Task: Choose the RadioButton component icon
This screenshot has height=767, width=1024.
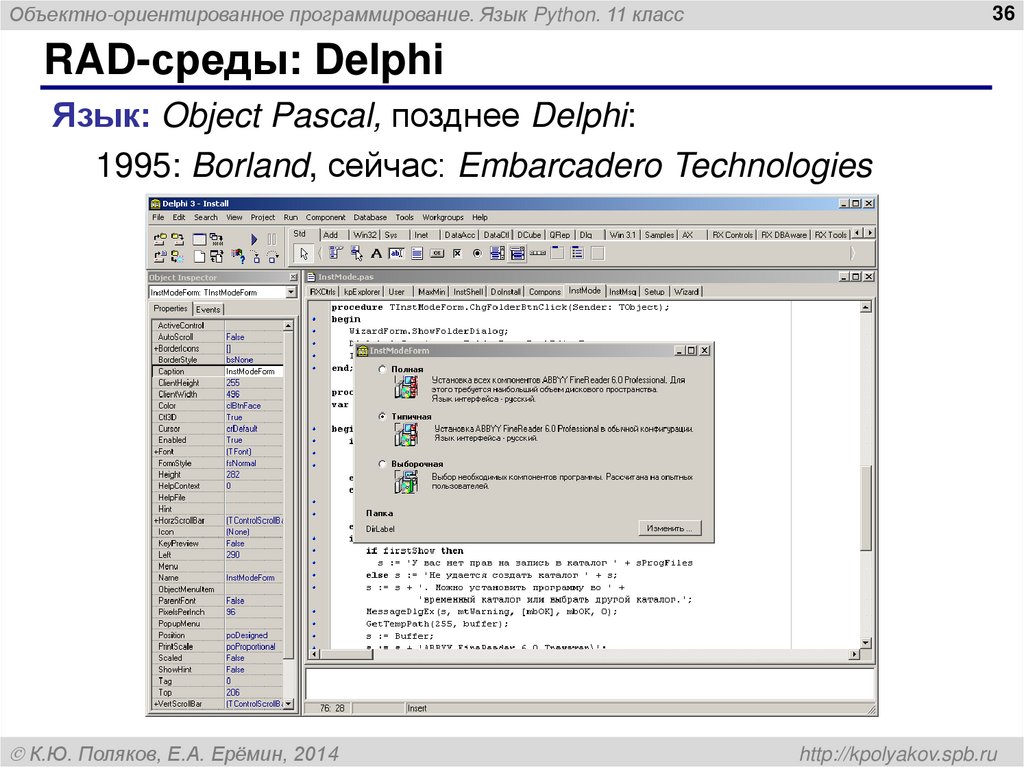Action: pyautogui.click(x=477, y=253)
